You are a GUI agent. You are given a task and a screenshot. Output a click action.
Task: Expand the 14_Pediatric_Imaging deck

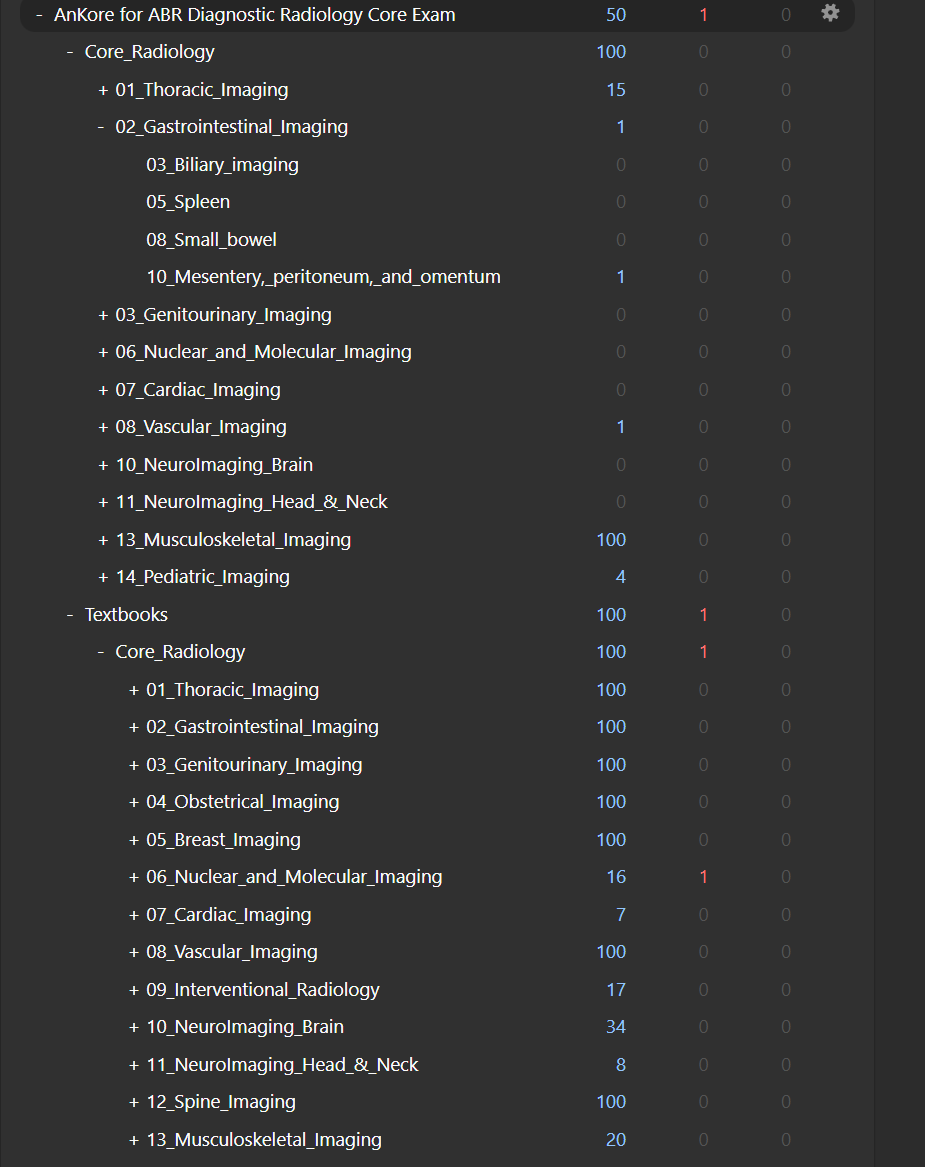click(102, 577)
